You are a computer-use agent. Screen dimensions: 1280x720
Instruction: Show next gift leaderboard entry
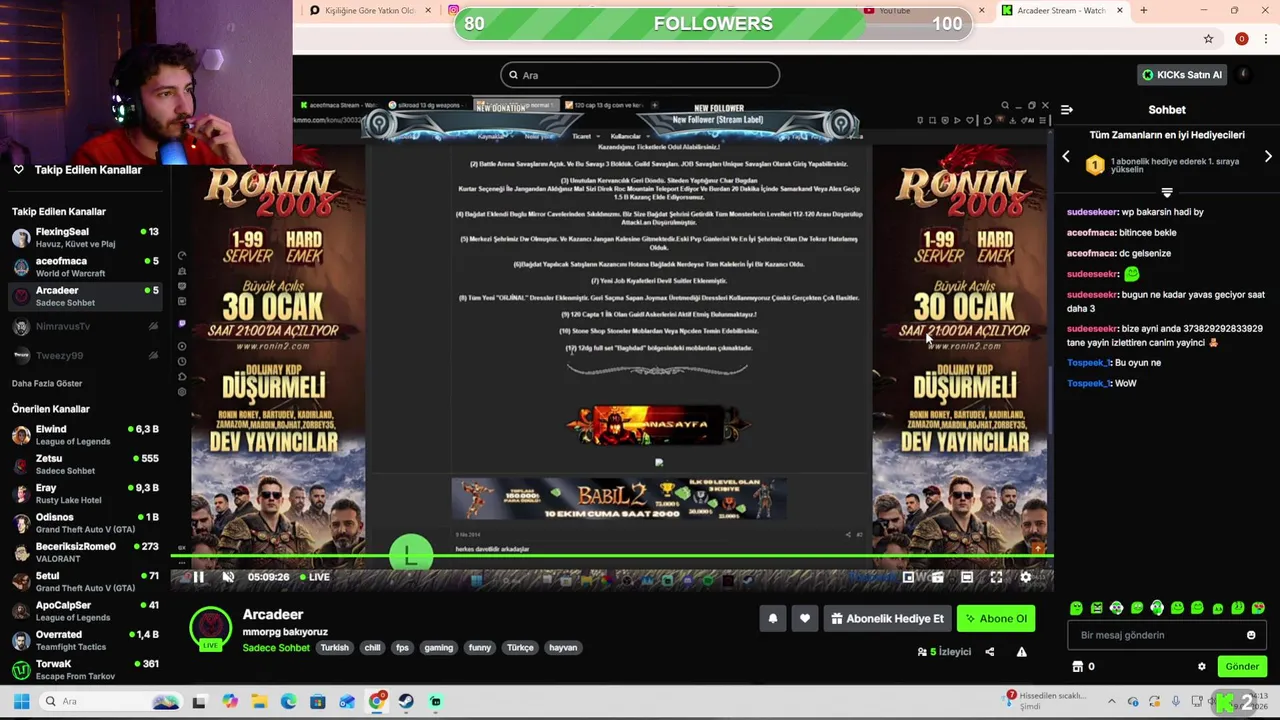(1268, 157)
